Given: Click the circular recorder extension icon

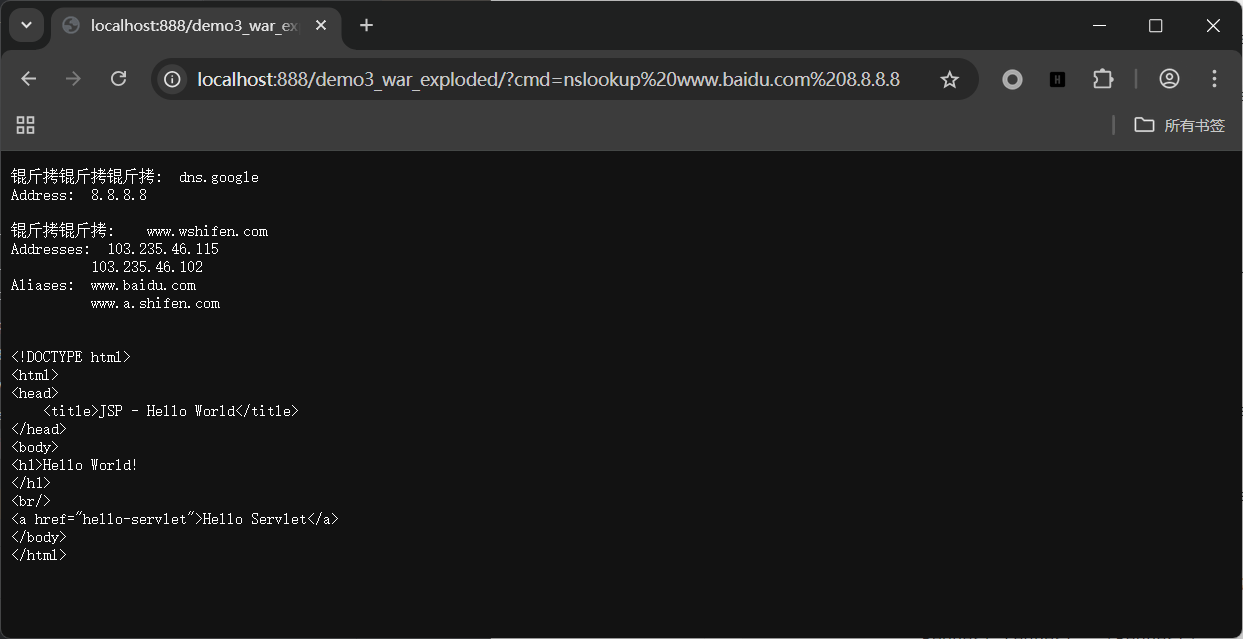Looking at the screenshot, I should click(1012, 78).
